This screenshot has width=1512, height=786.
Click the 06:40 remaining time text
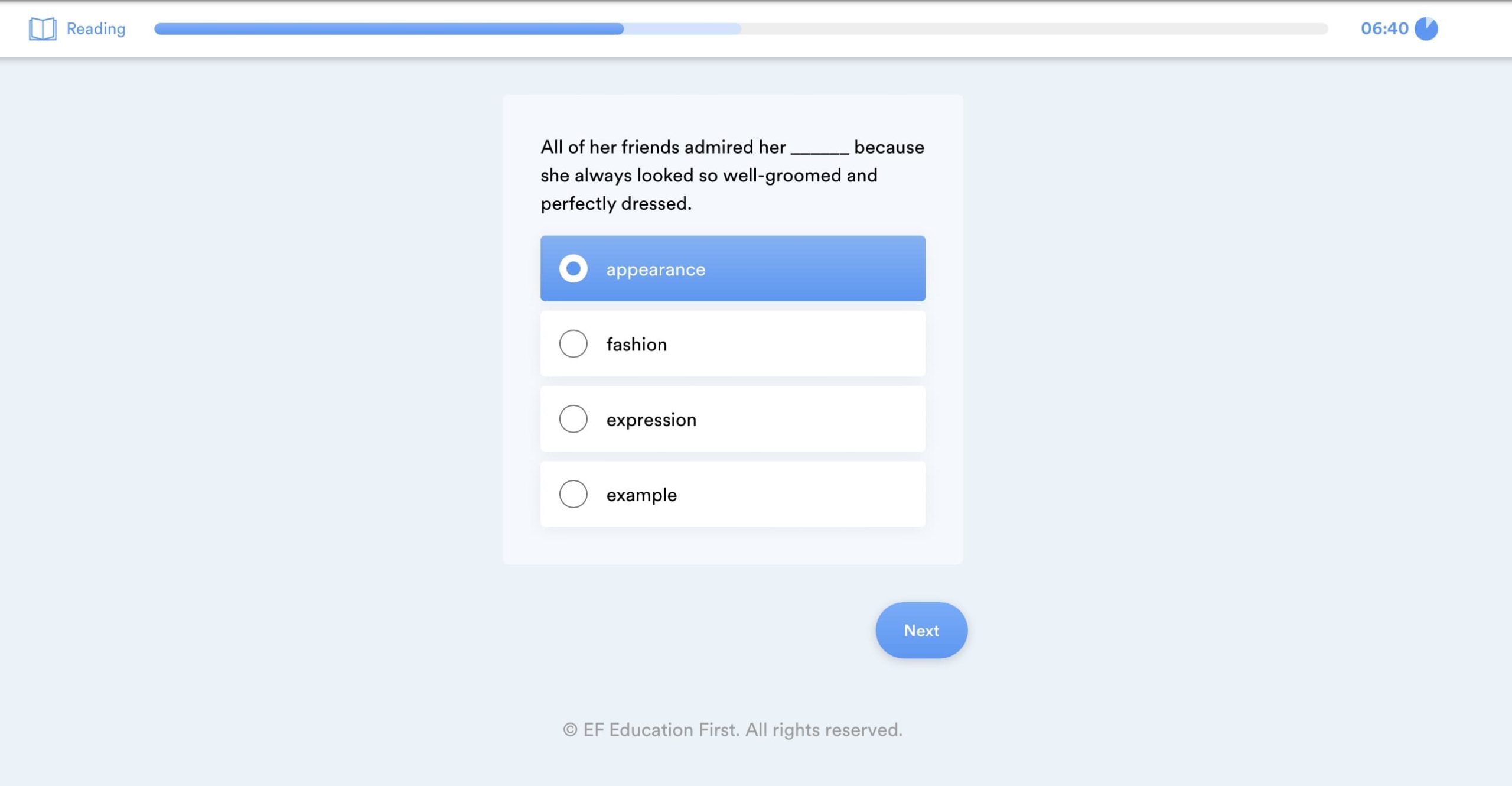[x=1384, y=28]
